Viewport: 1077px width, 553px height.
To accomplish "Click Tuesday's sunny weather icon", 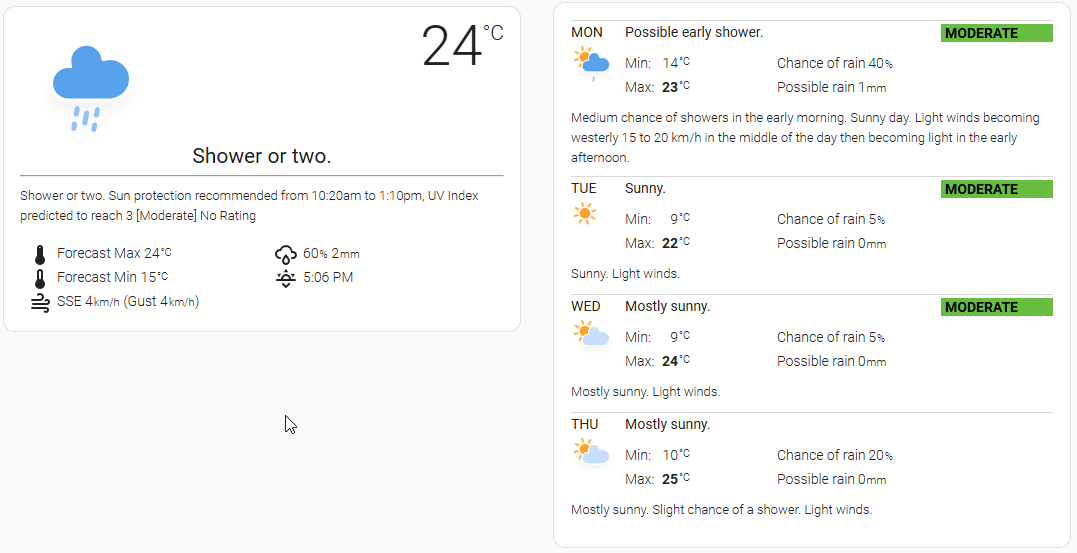I will tap(585, 214).
